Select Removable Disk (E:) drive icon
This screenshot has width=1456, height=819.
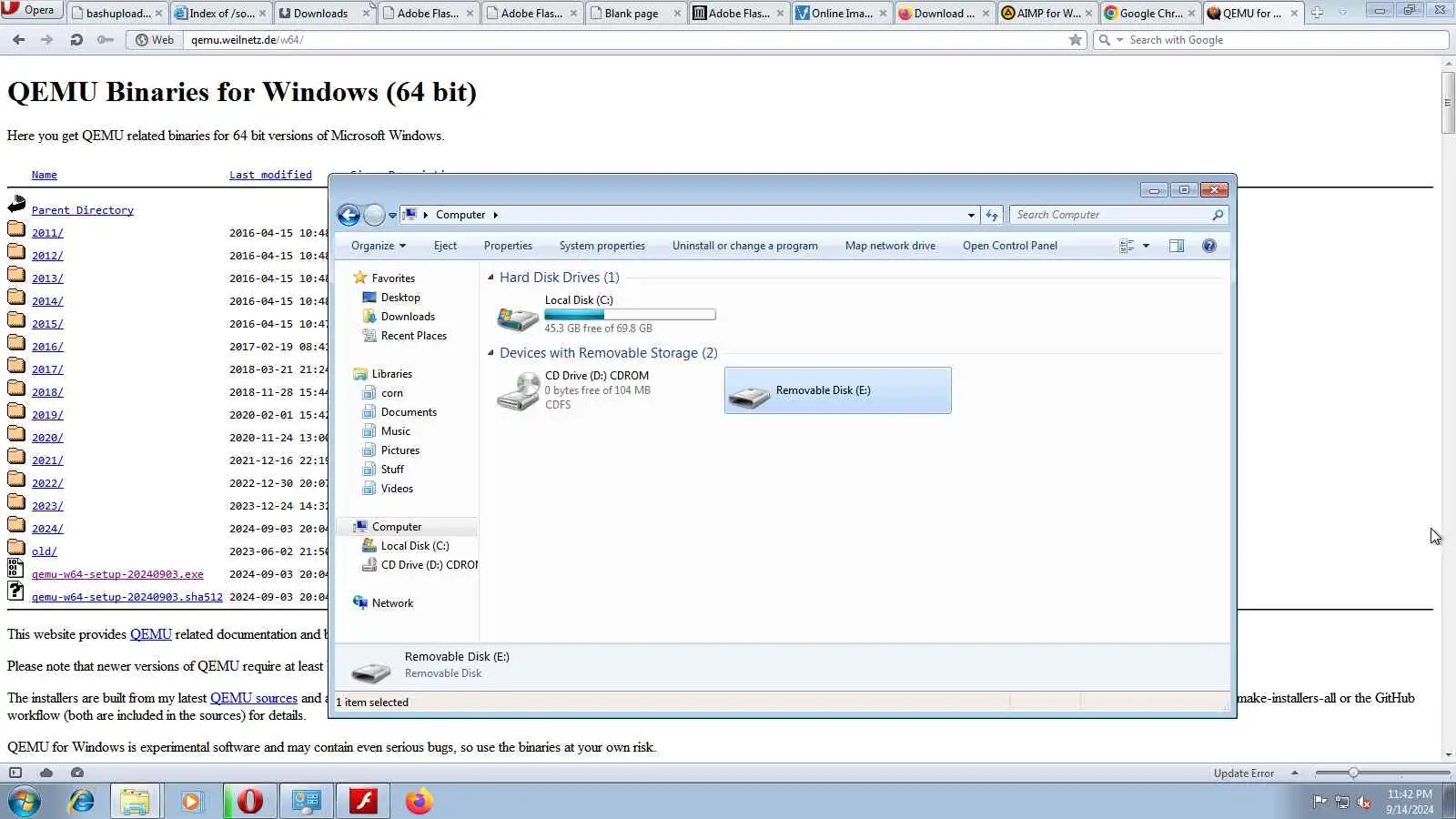(750, 396)
